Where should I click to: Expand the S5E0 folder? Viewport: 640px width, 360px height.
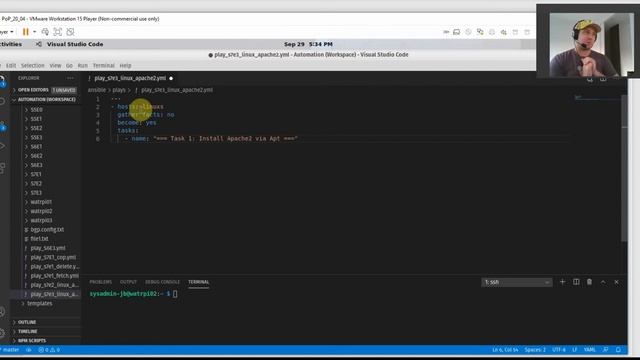point(36,110)
